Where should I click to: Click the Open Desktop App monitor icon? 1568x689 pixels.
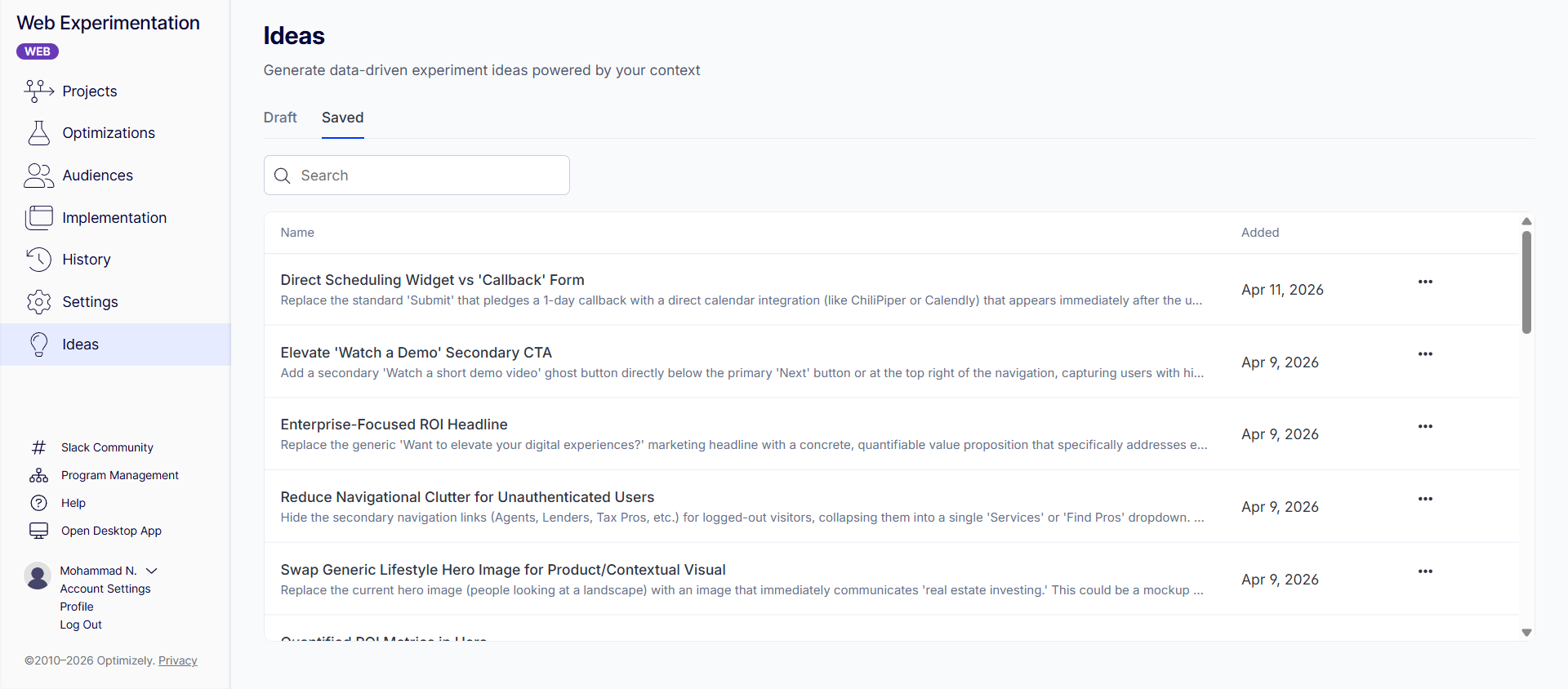point(38,531)
